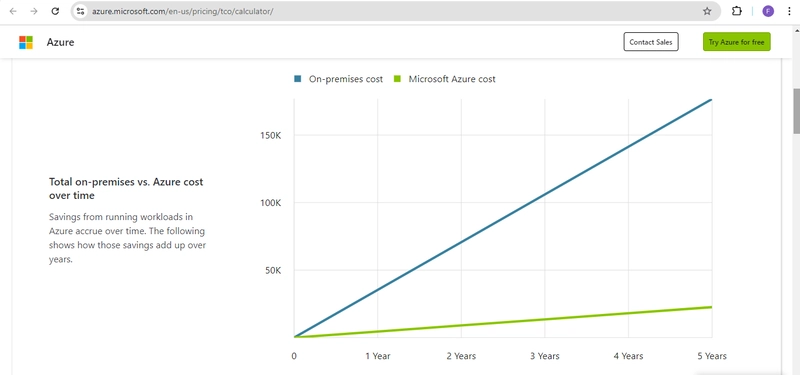800x375 pixels.
Task: Click the 100K y-axis label
Action: (x=271, y=203)
